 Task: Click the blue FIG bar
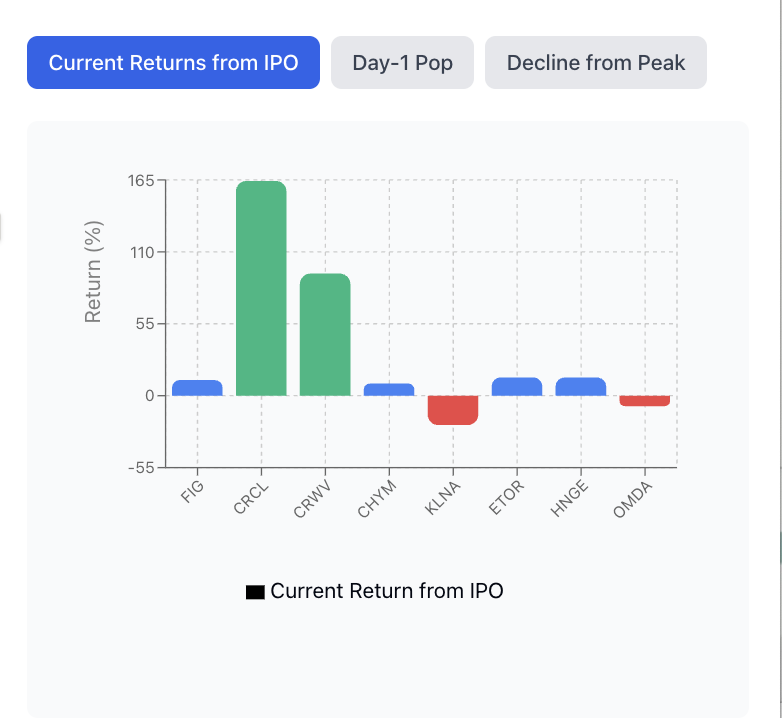tap(197, 388)
